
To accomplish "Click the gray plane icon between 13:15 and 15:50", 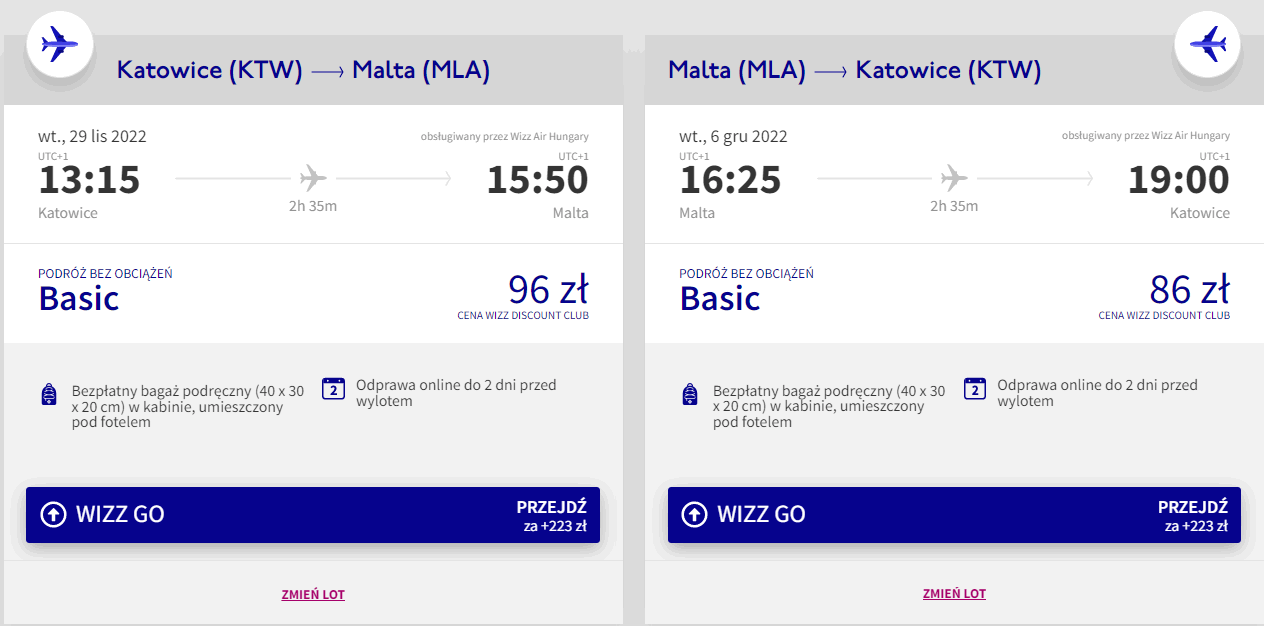I will point(313,179).
